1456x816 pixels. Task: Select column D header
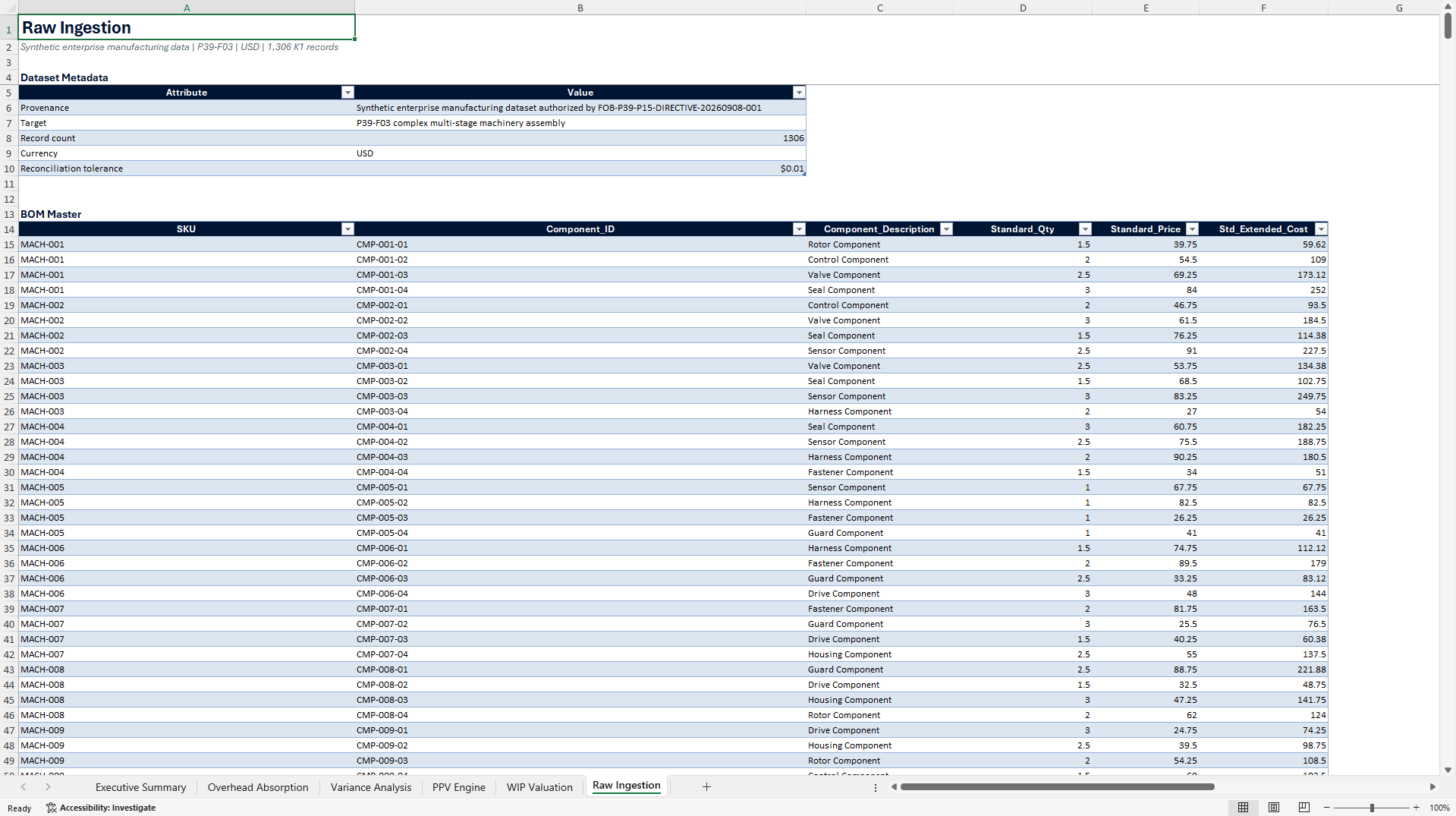1023,8
